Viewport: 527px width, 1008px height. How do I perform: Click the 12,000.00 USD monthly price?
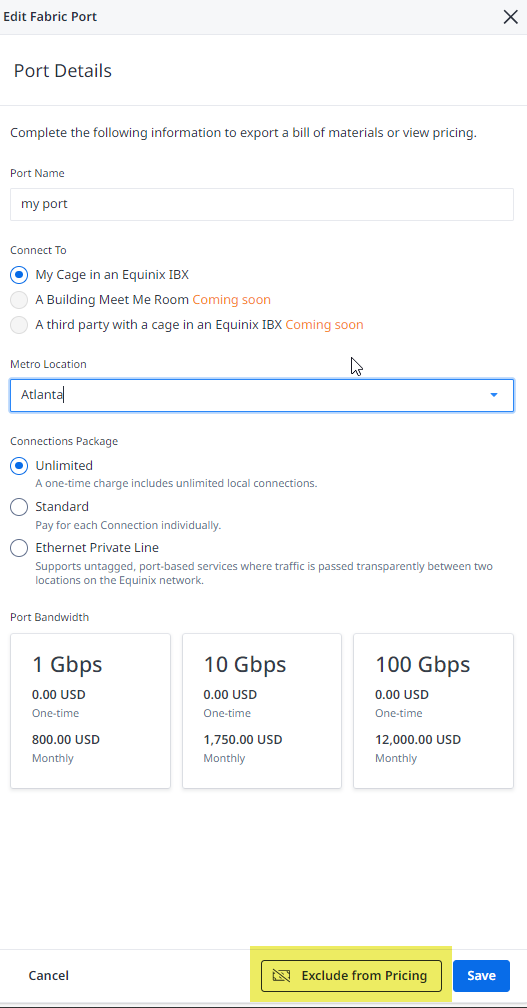[418, 739]
